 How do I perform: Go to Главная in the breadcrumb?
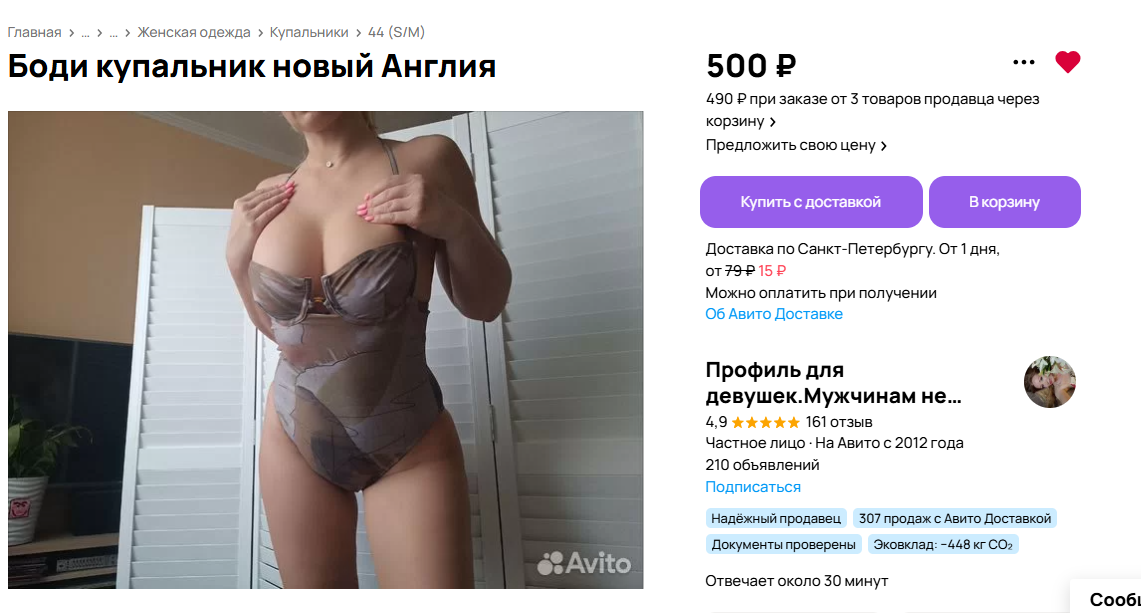pyautogui.click(x=34, y=32)
